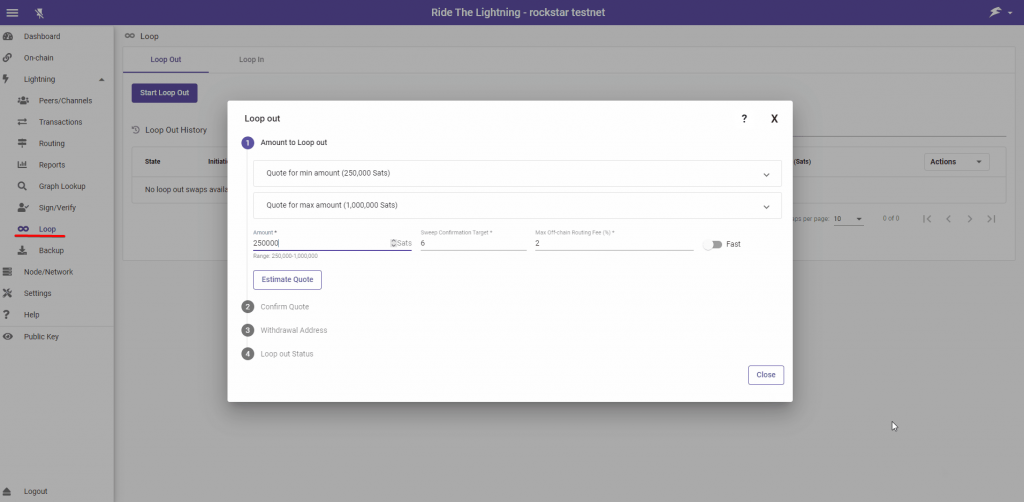Viewport: 1024px width, 502px height.
Task: Click the Reports chart icon
Action: click(23, 165)
